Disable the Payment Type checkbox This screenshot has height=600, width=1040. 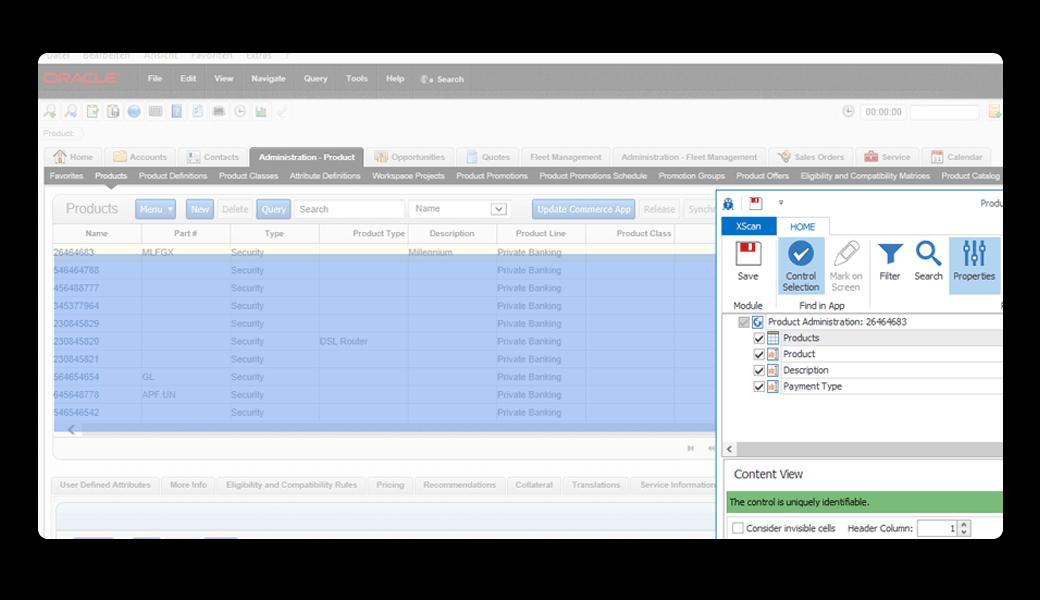click(x=757, y=386)
